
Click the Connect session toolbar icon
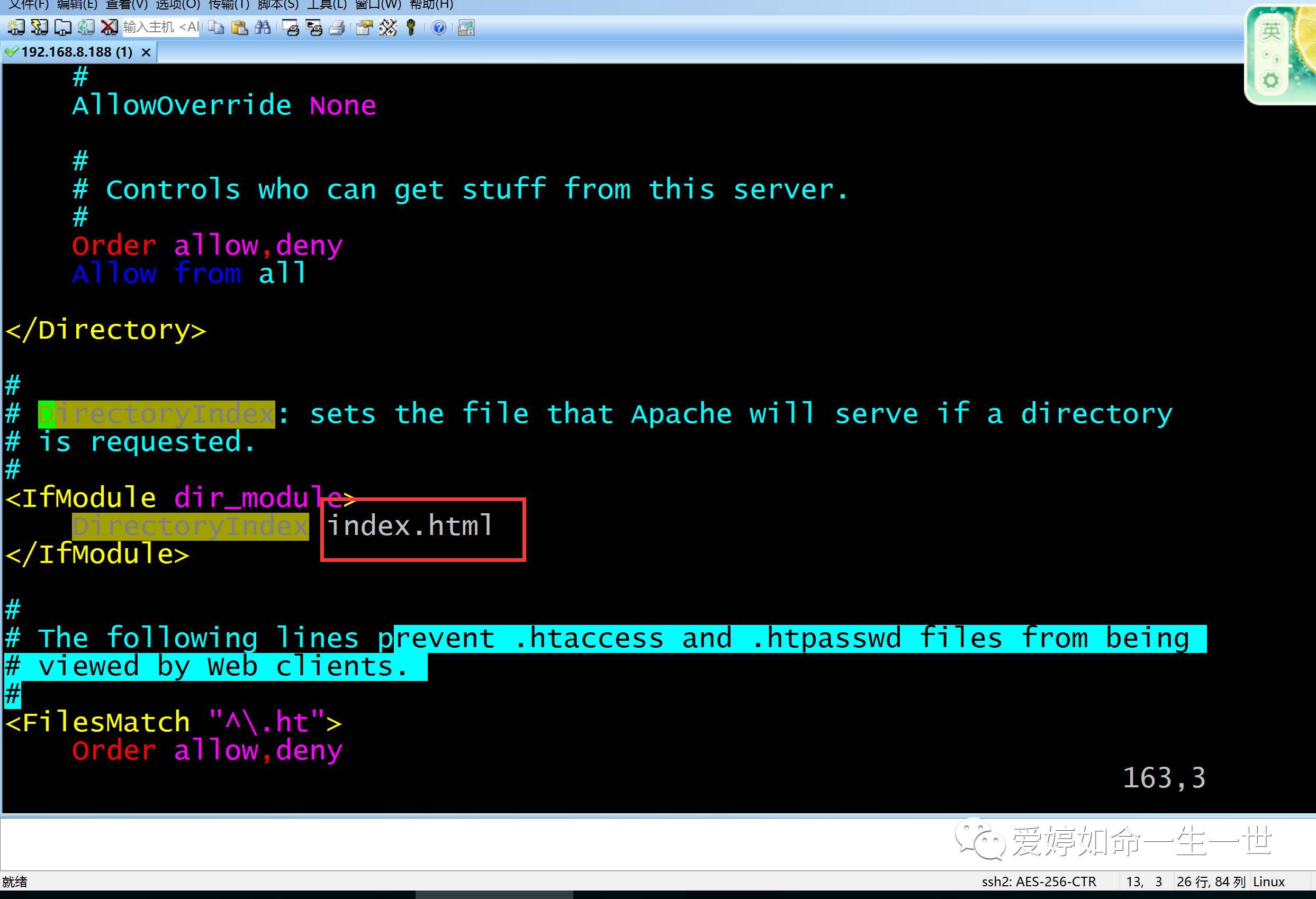coord(16,27)
